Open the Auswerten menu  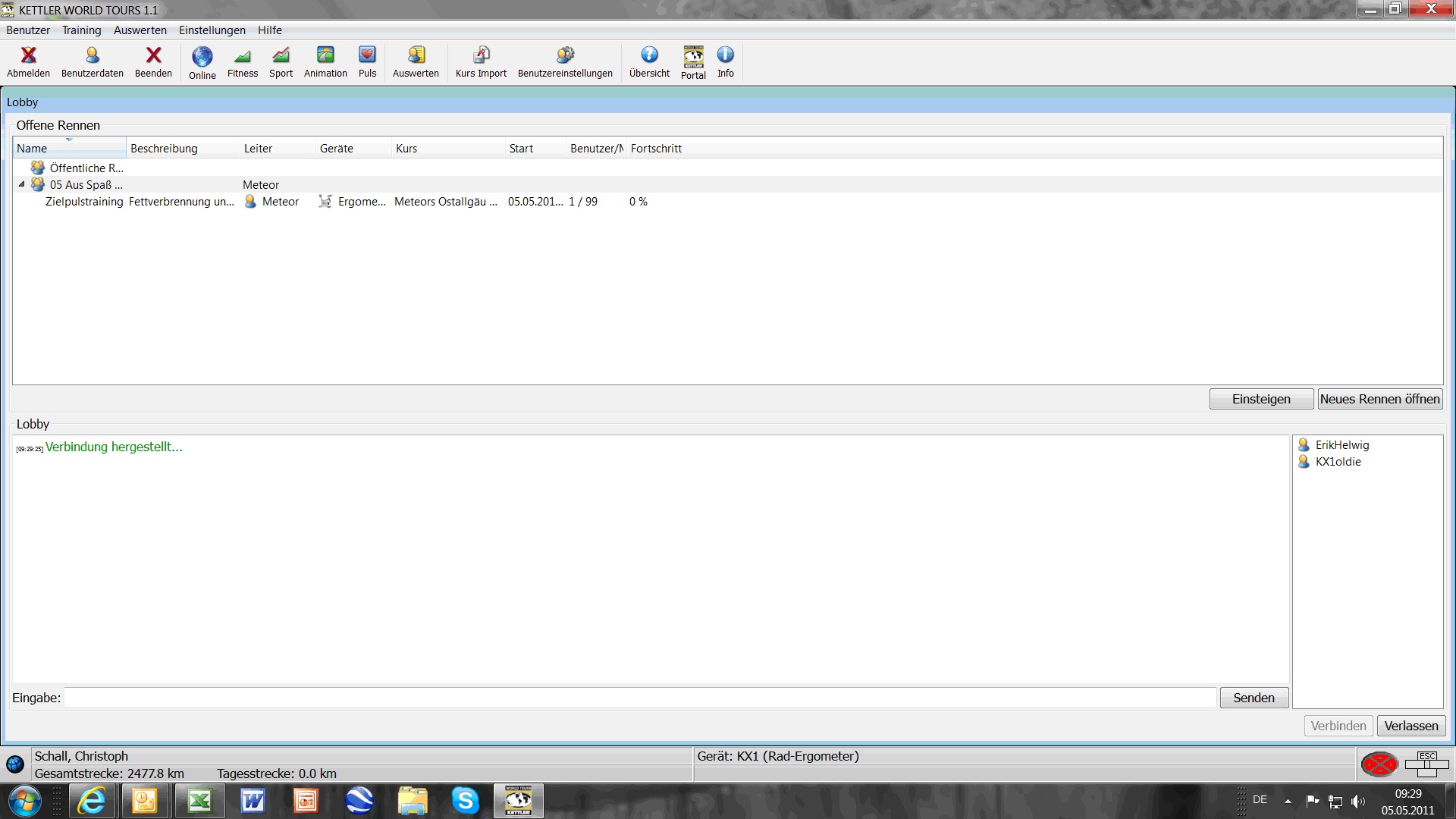(x=140, y=30)
